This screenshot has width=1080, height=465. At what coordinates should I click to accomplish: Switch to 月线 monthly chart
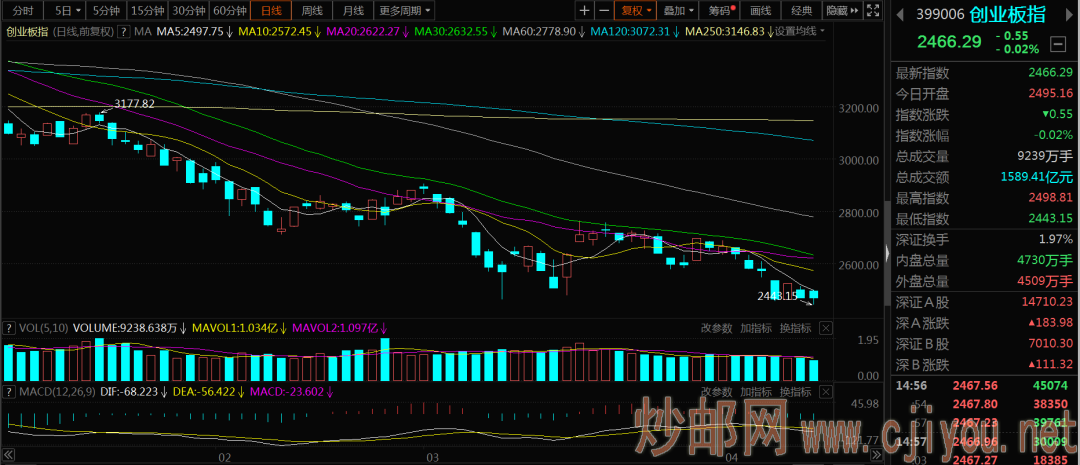353,10
